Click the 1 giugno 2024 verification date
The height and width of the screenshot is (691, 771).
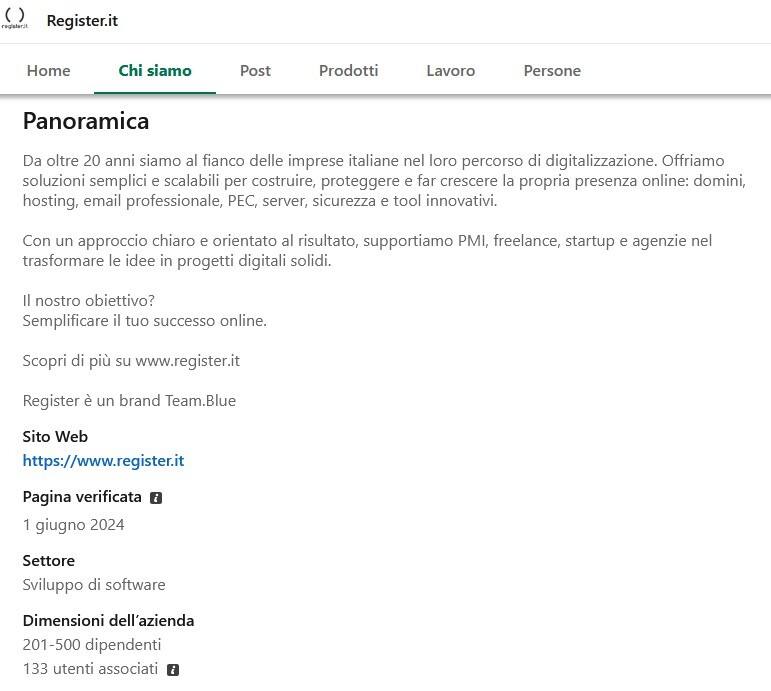73,525
